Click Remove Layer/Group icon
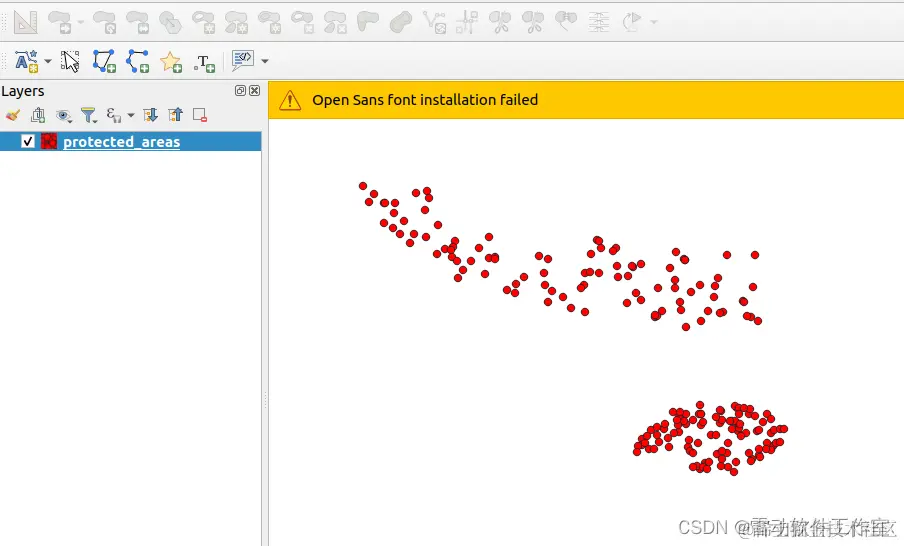The width and height of the screenshot is (904, 546). point(200,115)
